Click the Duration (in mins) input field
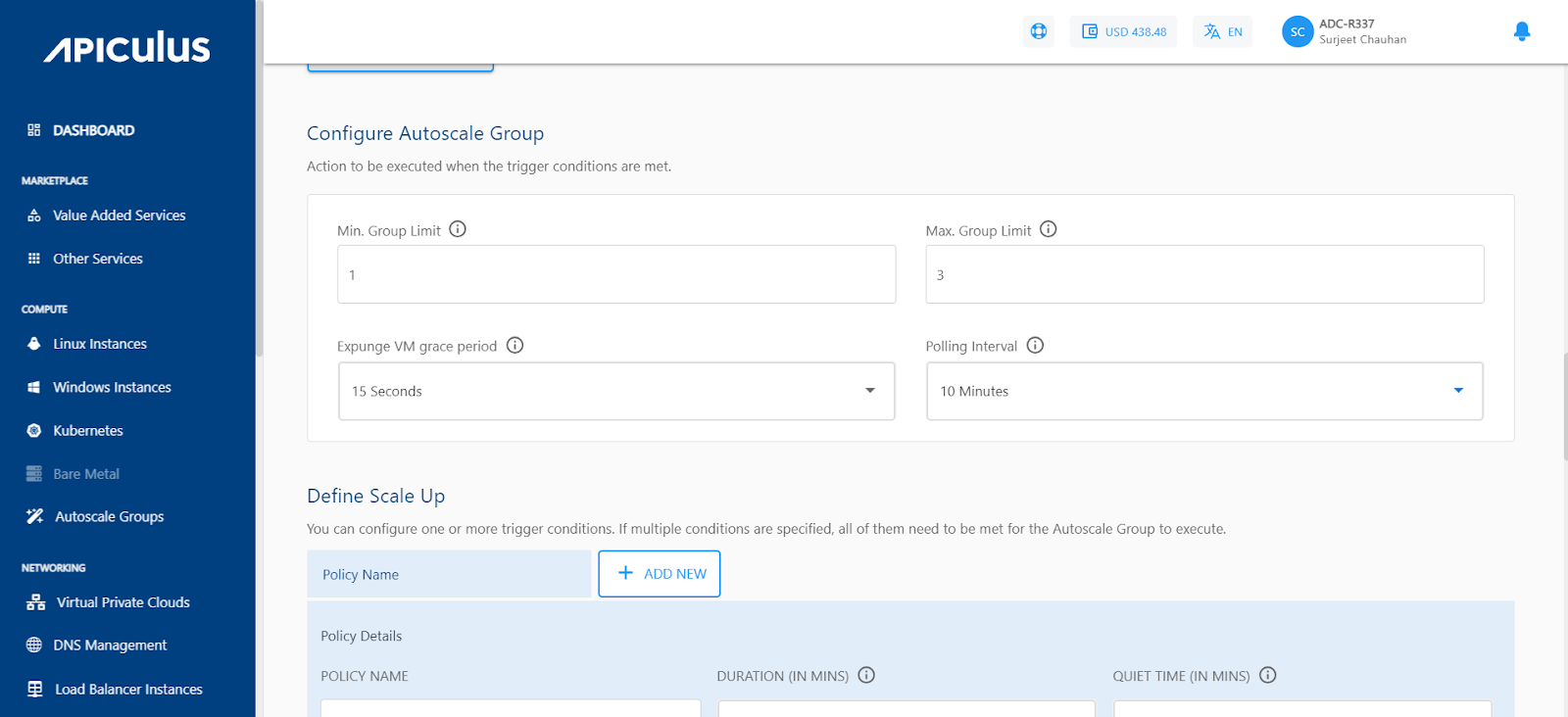This screenshot has width=1568, height=717. click(906, 708)
